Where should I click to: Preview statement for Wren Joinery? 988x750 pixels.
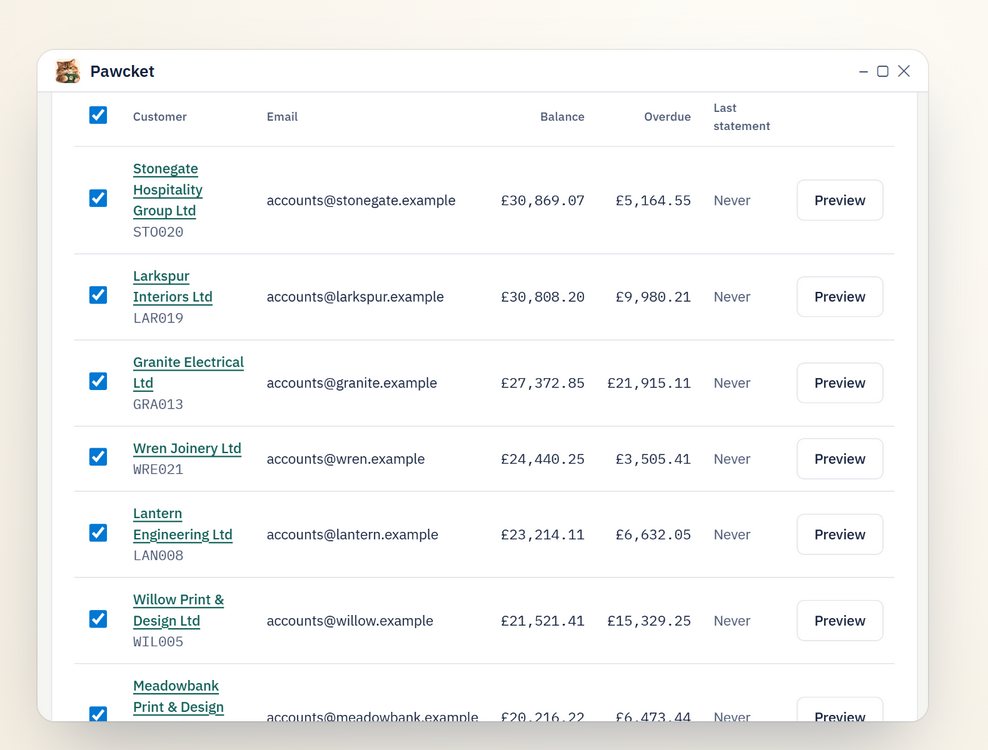click(x=840, y=459)
